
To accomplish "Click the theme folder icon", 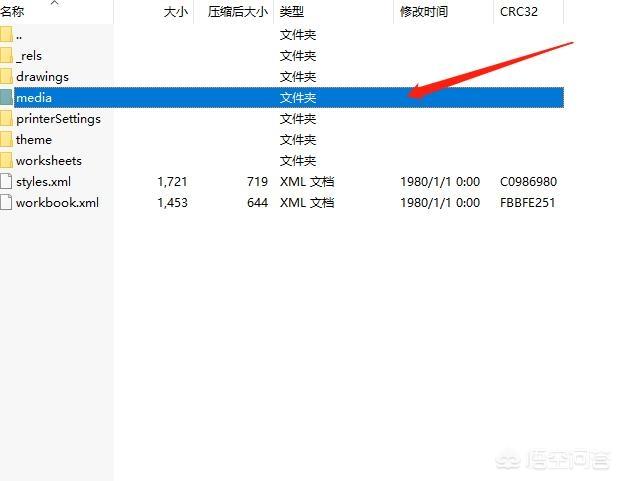I will (6, 140).
